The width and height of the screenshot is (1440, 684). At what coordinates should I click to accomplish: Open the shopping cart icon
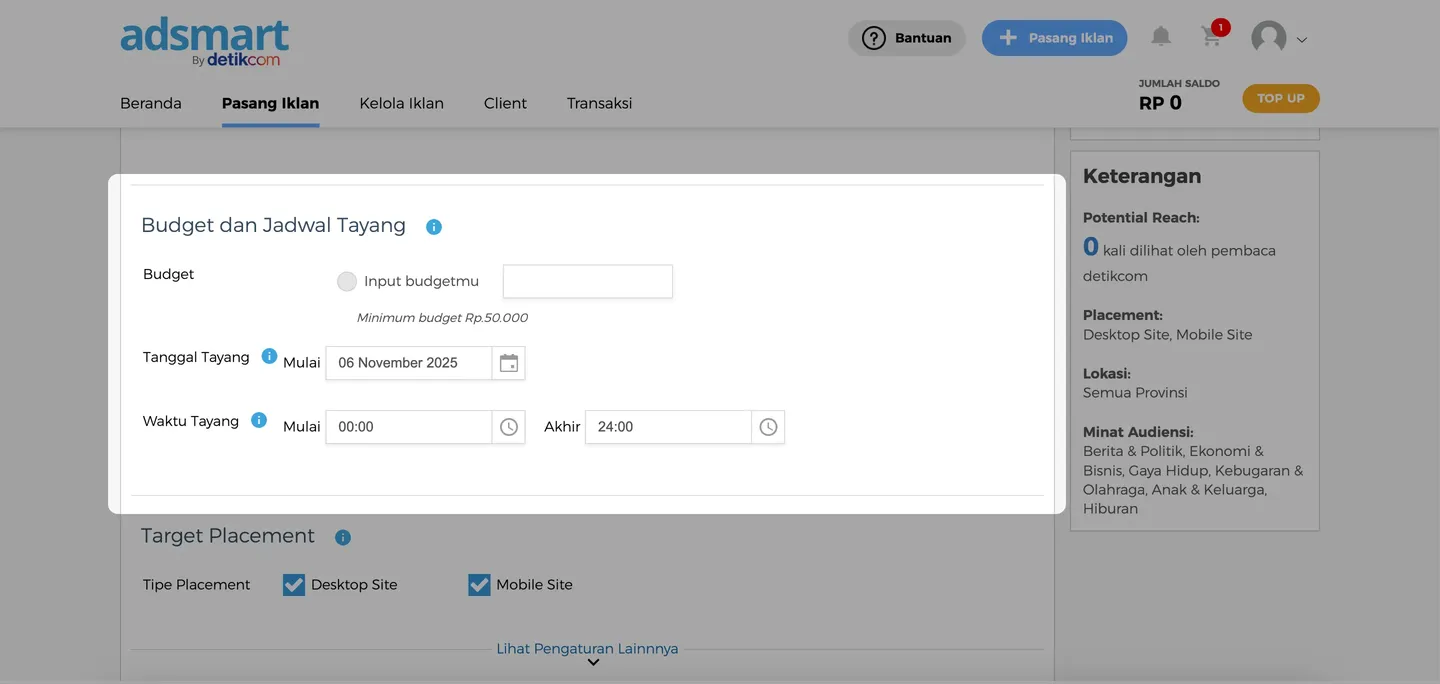1211,37
